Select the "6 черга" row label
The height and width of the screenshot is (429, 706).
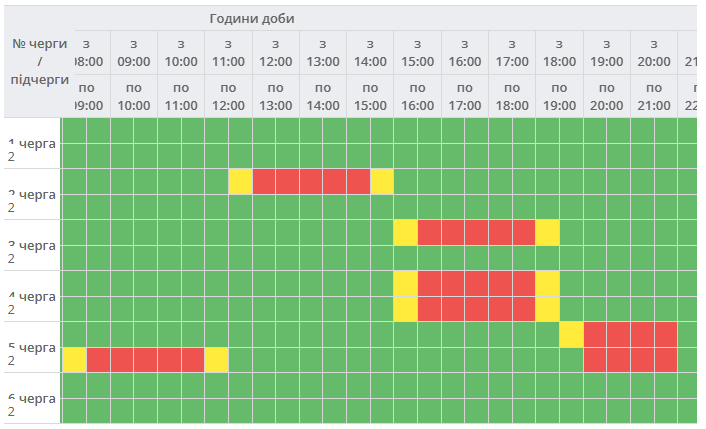pos(31,398)
